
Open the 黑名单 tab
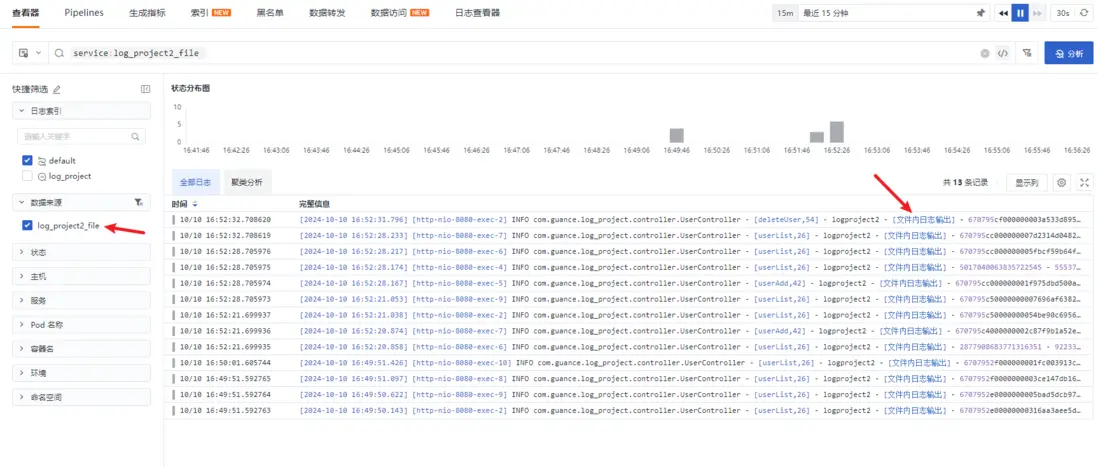pos(270,13)
